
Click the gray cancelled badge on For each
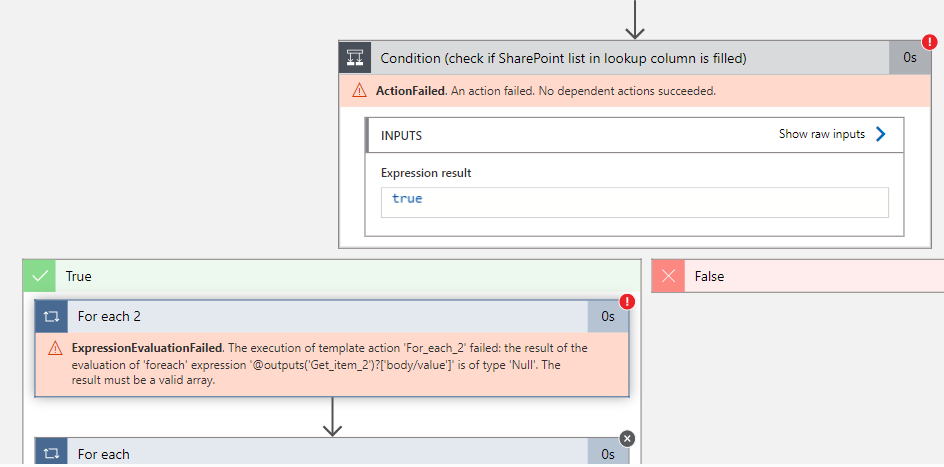point(627,438)
